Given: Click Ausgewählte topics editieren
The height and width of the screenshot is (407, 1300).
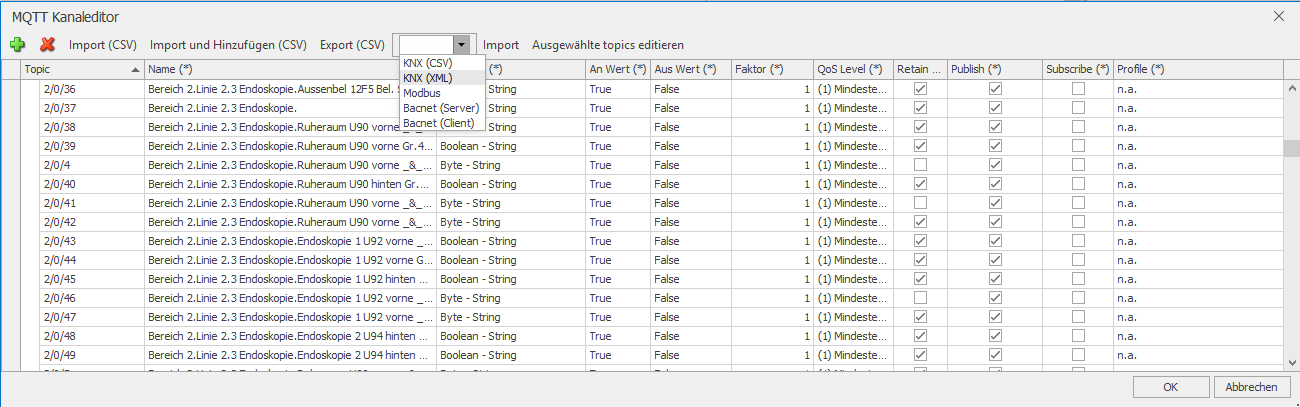Looking at the screenshot, I should click(x=608, y=45).
